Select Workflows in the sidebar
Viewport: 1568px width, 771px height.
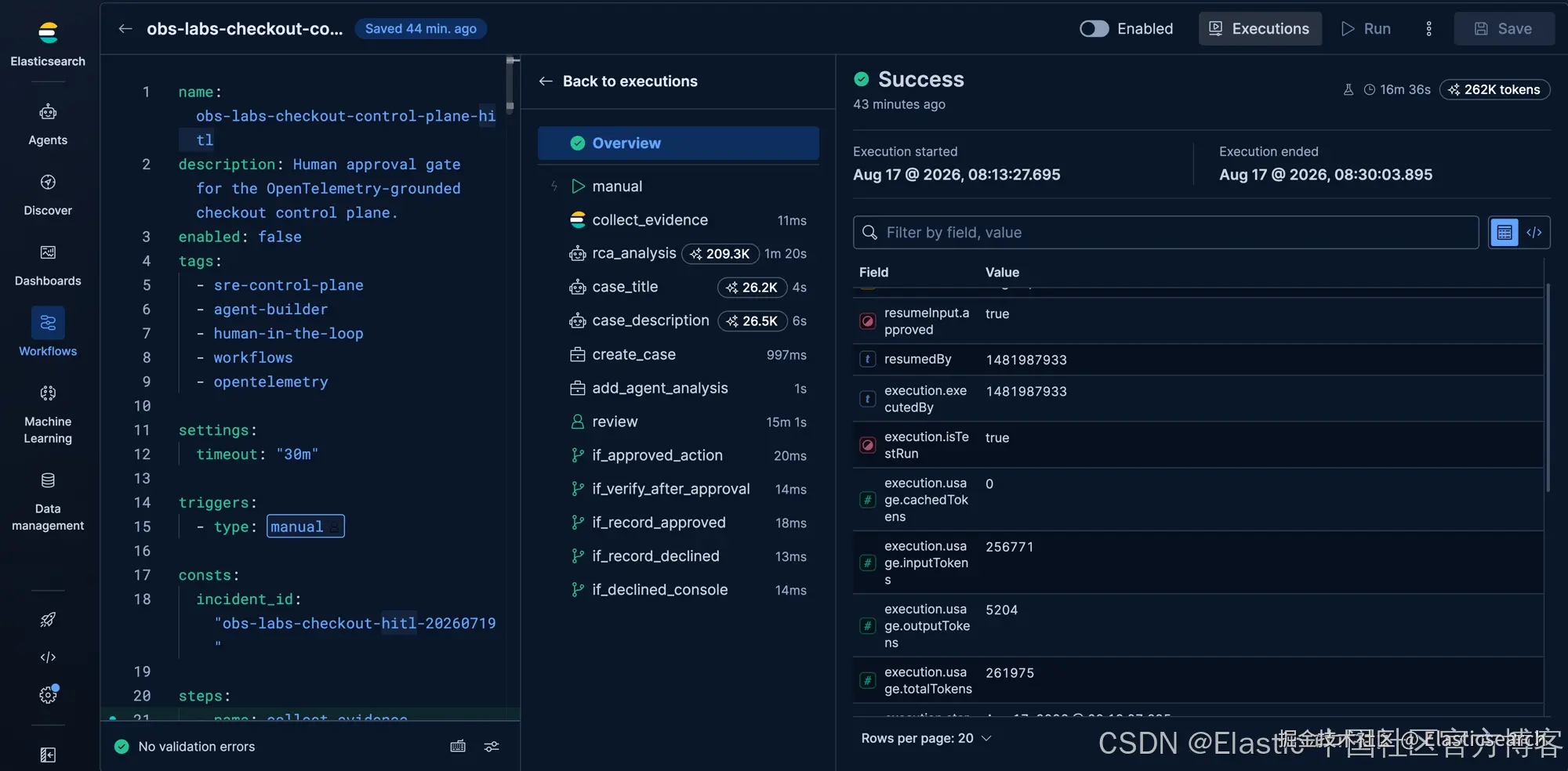tap(48, 332)
